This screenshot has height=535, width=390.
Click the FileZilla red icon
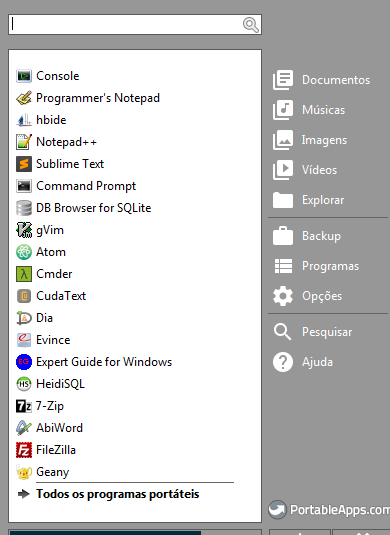pyautogui.click(x=24, y=450)
